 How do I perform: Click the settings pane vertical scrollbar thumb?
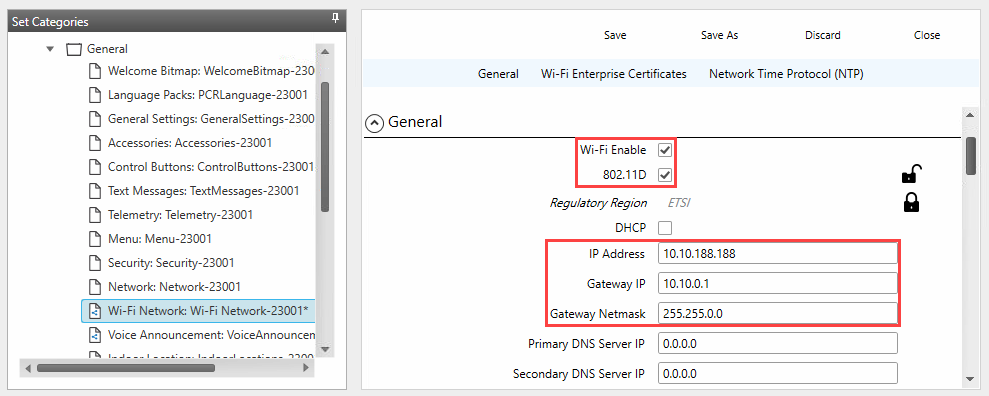971,156
